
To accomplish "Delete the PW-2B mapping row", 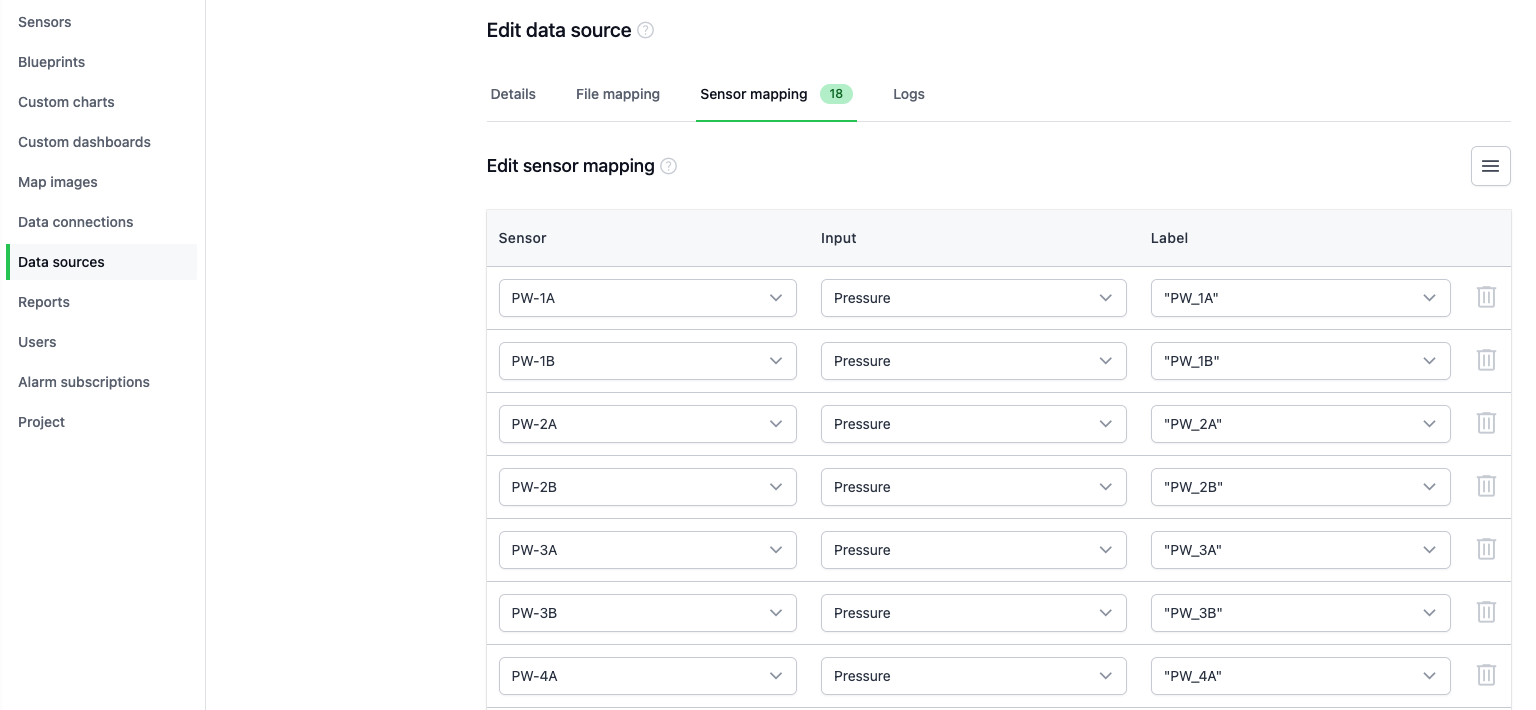I will [x=1486, y=486].
